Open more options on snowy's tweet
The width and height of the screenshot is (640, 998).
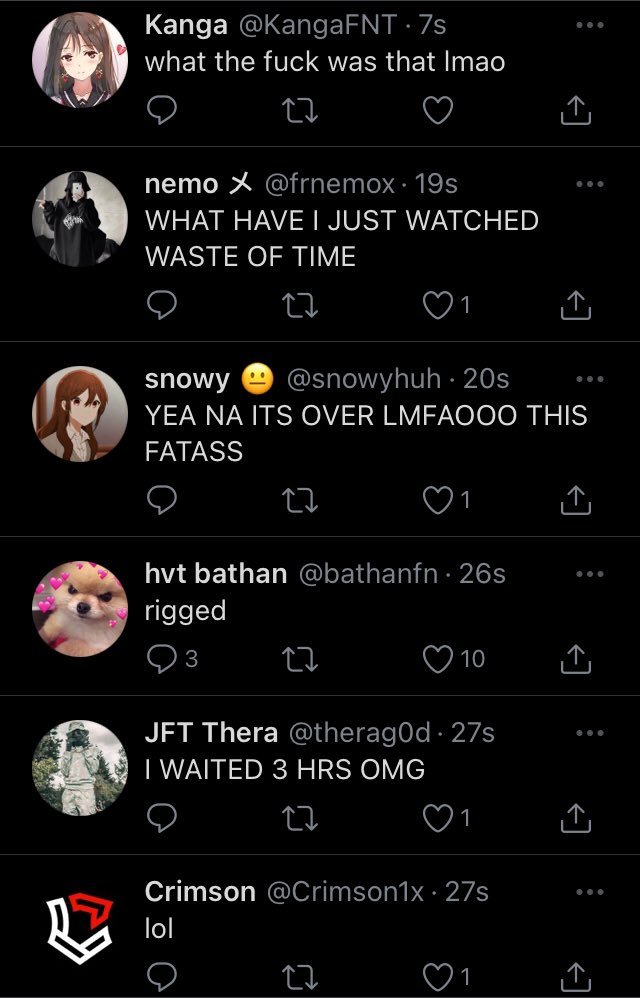coord(588,379)
